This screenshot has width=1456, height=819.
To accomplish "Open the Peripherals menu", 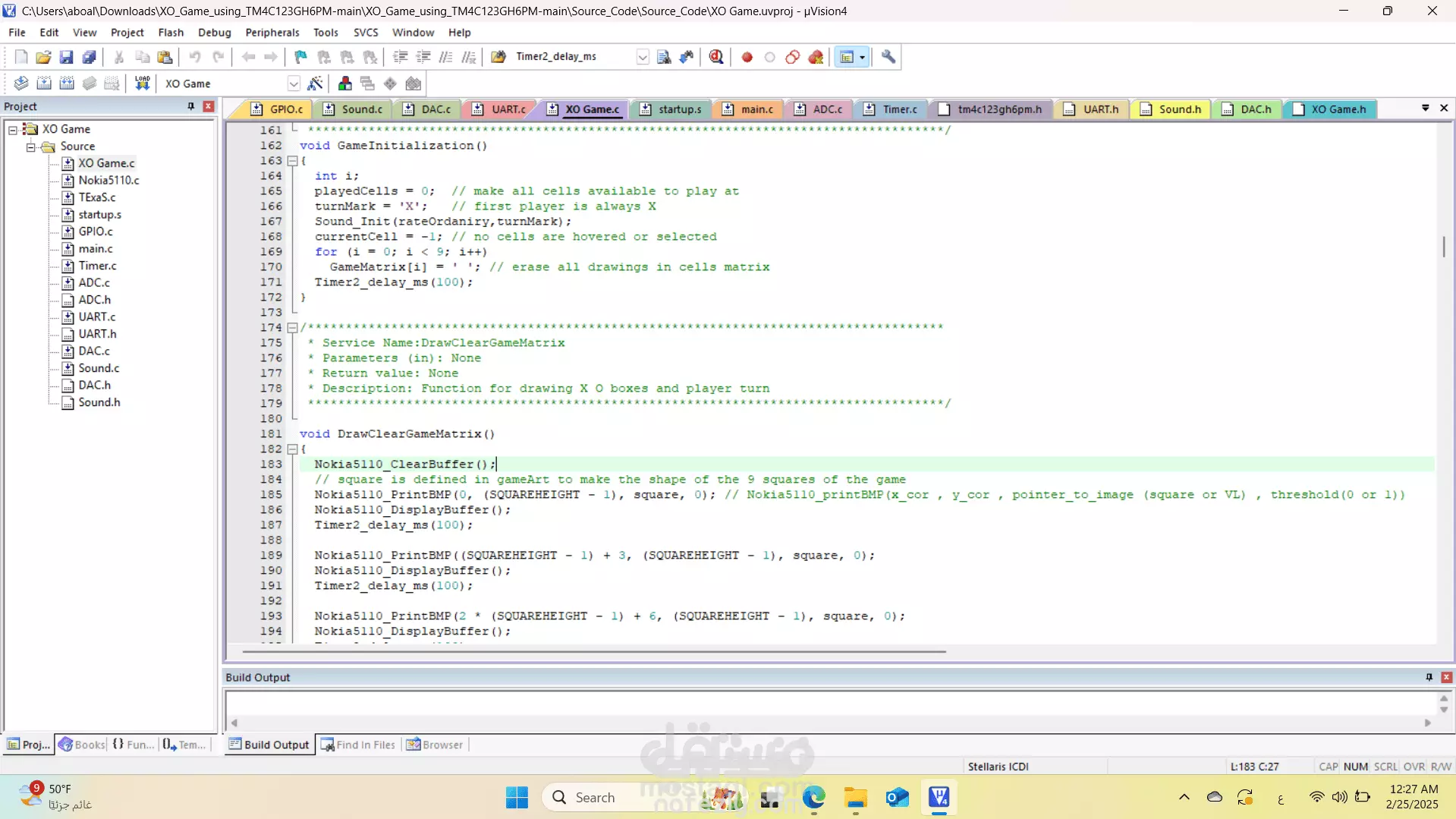I will [272, 33].
